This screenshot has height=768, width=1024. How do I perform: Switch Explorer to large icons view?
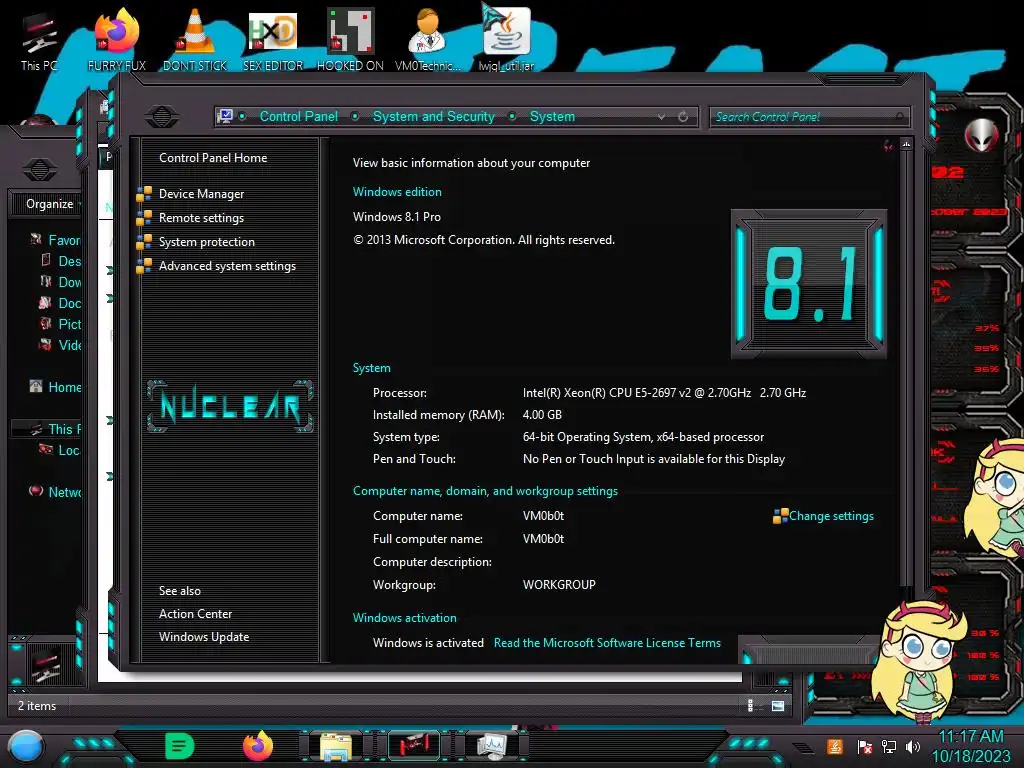pyautogui.click(x=778, y=705)
